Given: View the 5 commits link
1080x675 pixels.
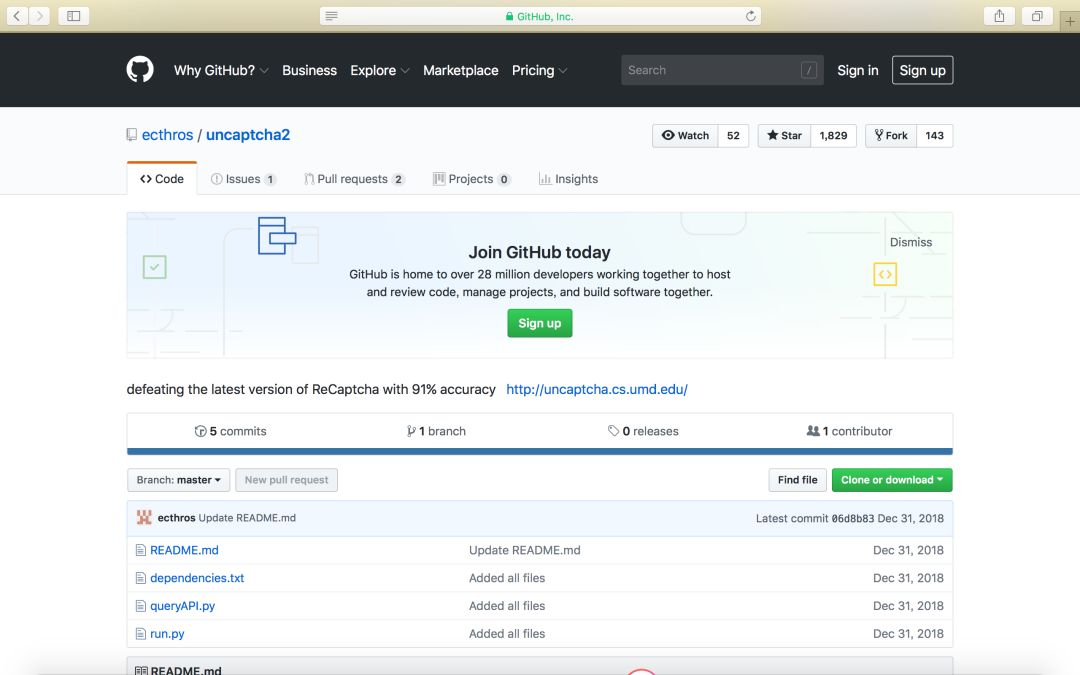Looking at the screenshot, I should coord(230,430).
